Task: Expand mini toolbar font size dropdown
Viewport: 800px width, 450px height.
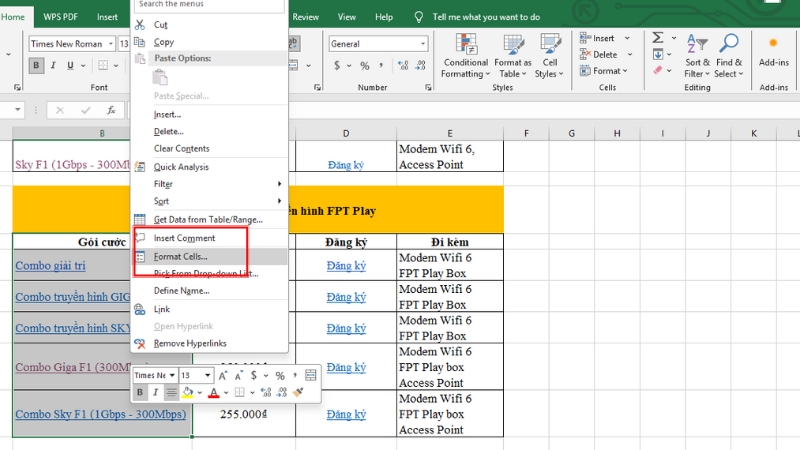Action: pos(208,375)
